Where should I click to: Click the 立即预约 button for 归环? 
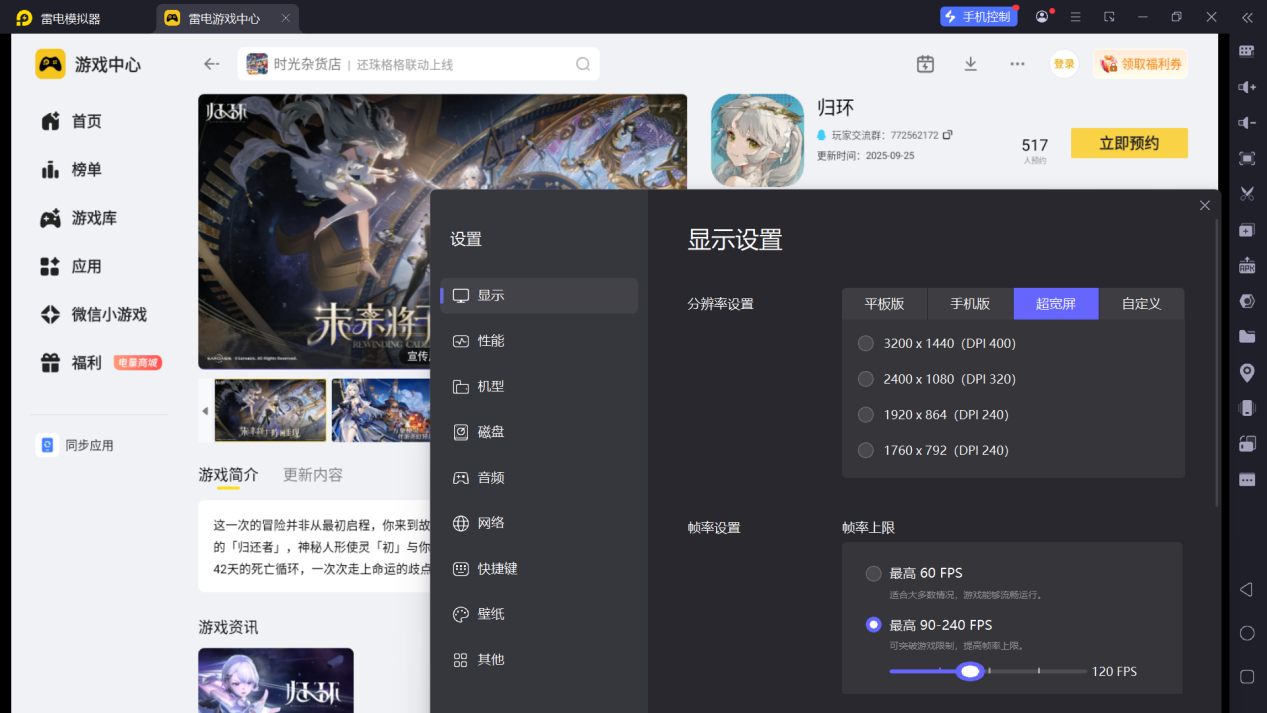click(x=1128, y=142)
